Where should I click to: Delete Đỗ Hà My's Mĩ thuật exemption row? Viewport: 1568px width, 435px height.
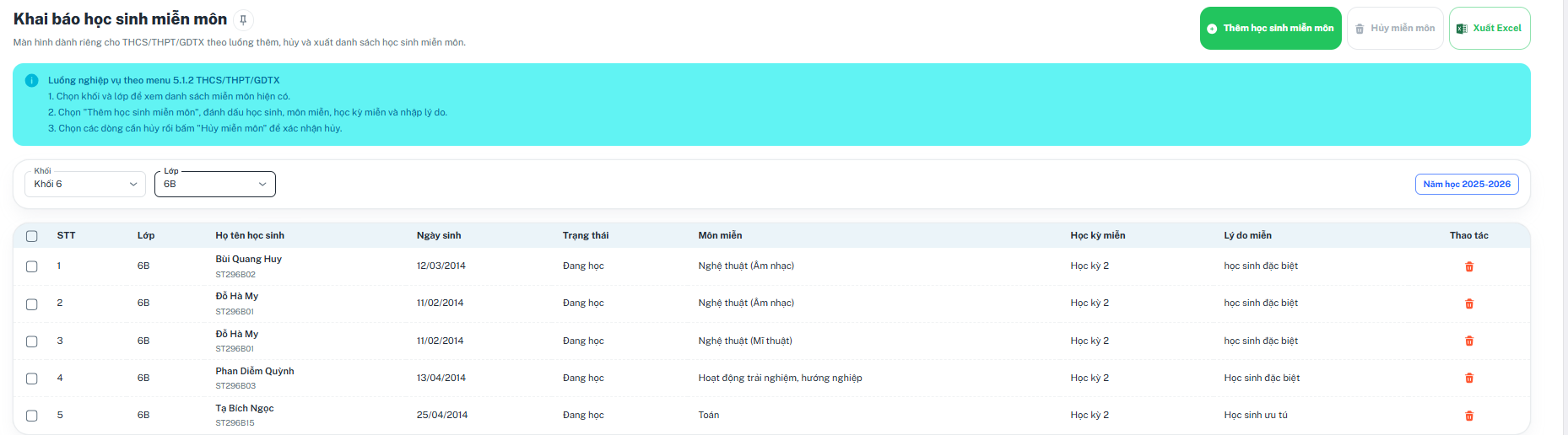tap(1469, 341)
